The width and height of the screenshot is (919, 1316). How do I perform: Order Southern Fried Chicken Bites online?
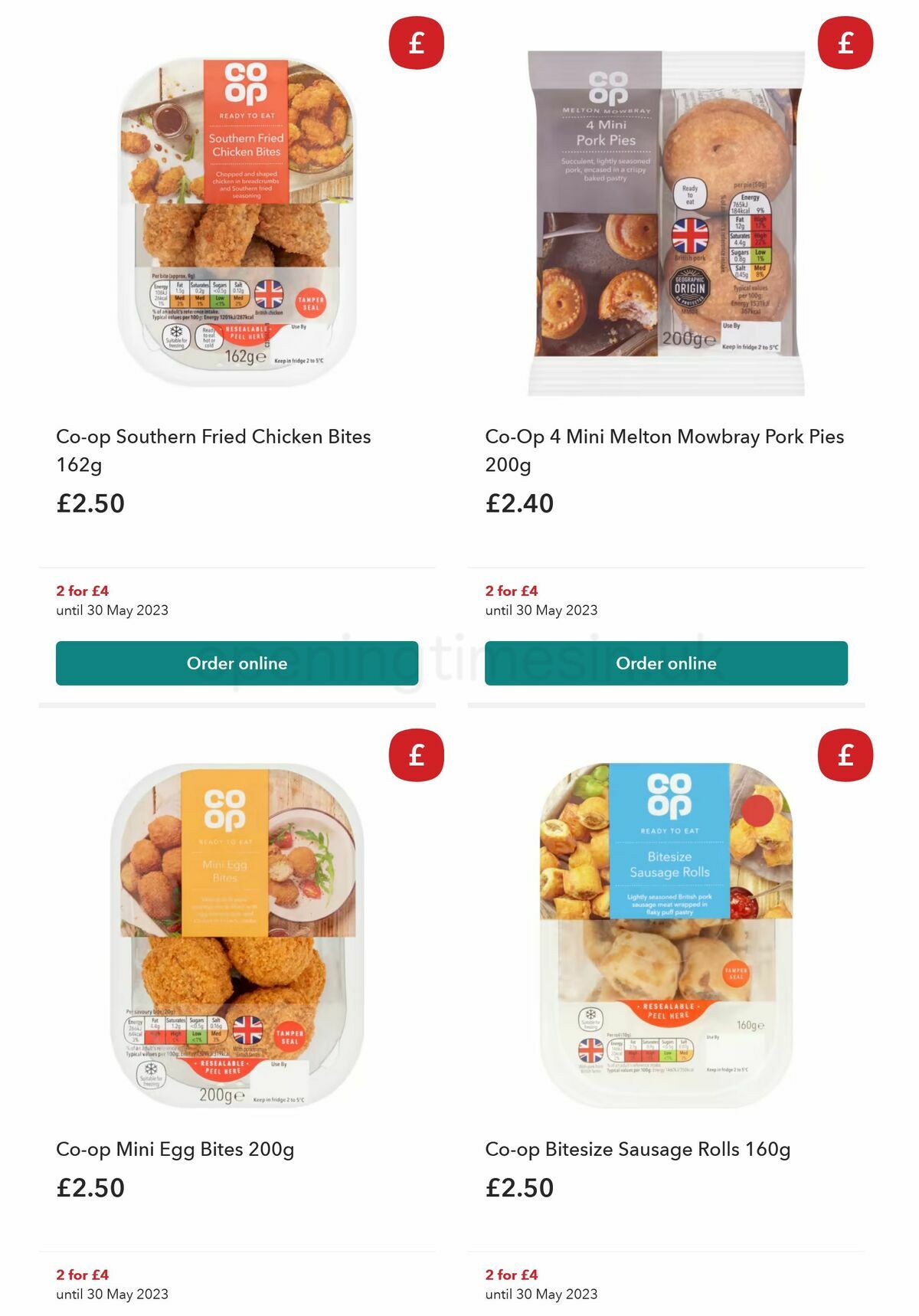(x=237, y=663)
